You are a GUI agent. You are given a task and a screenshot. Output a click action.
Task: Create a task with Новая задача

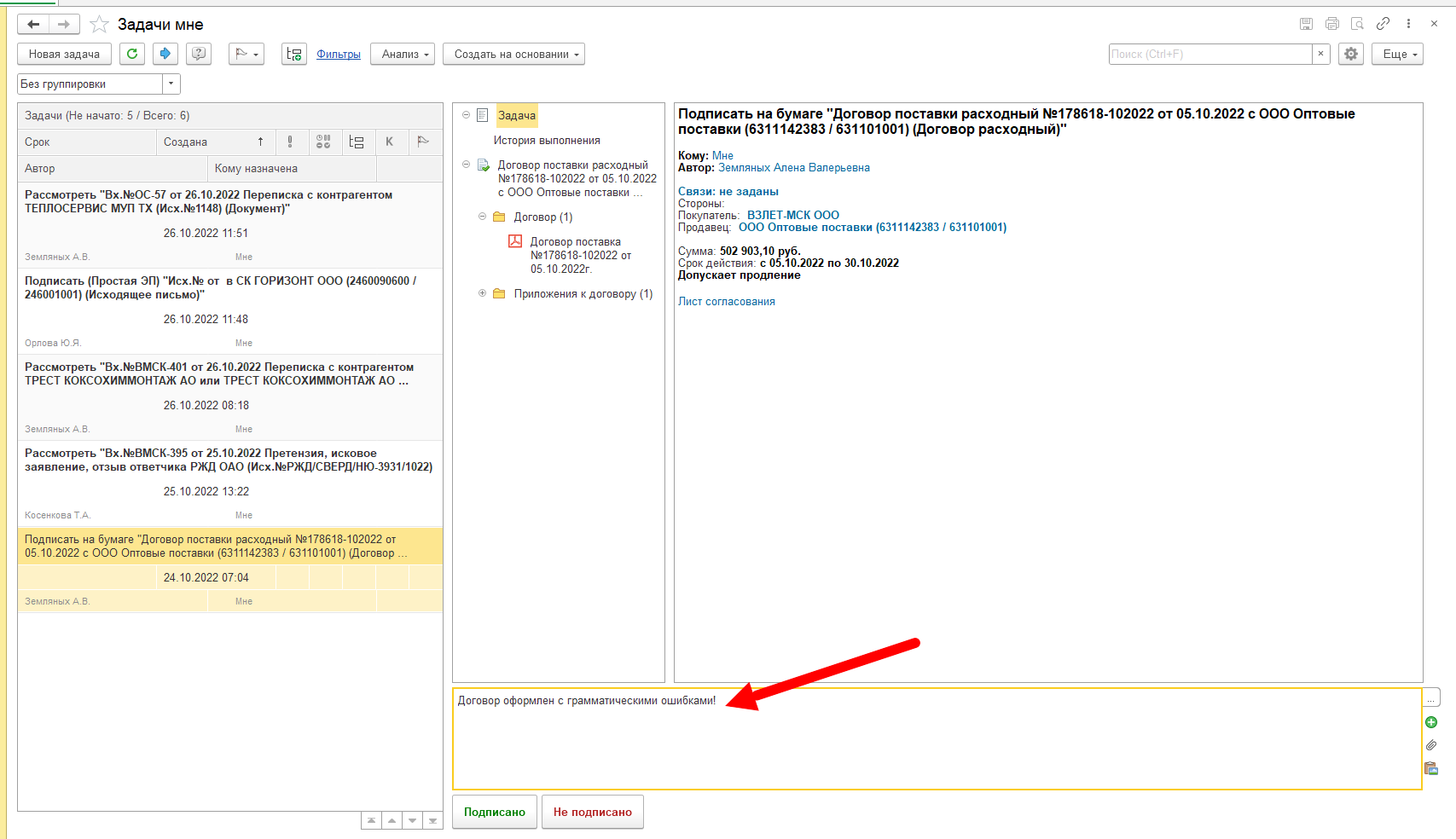click(64, 54)
